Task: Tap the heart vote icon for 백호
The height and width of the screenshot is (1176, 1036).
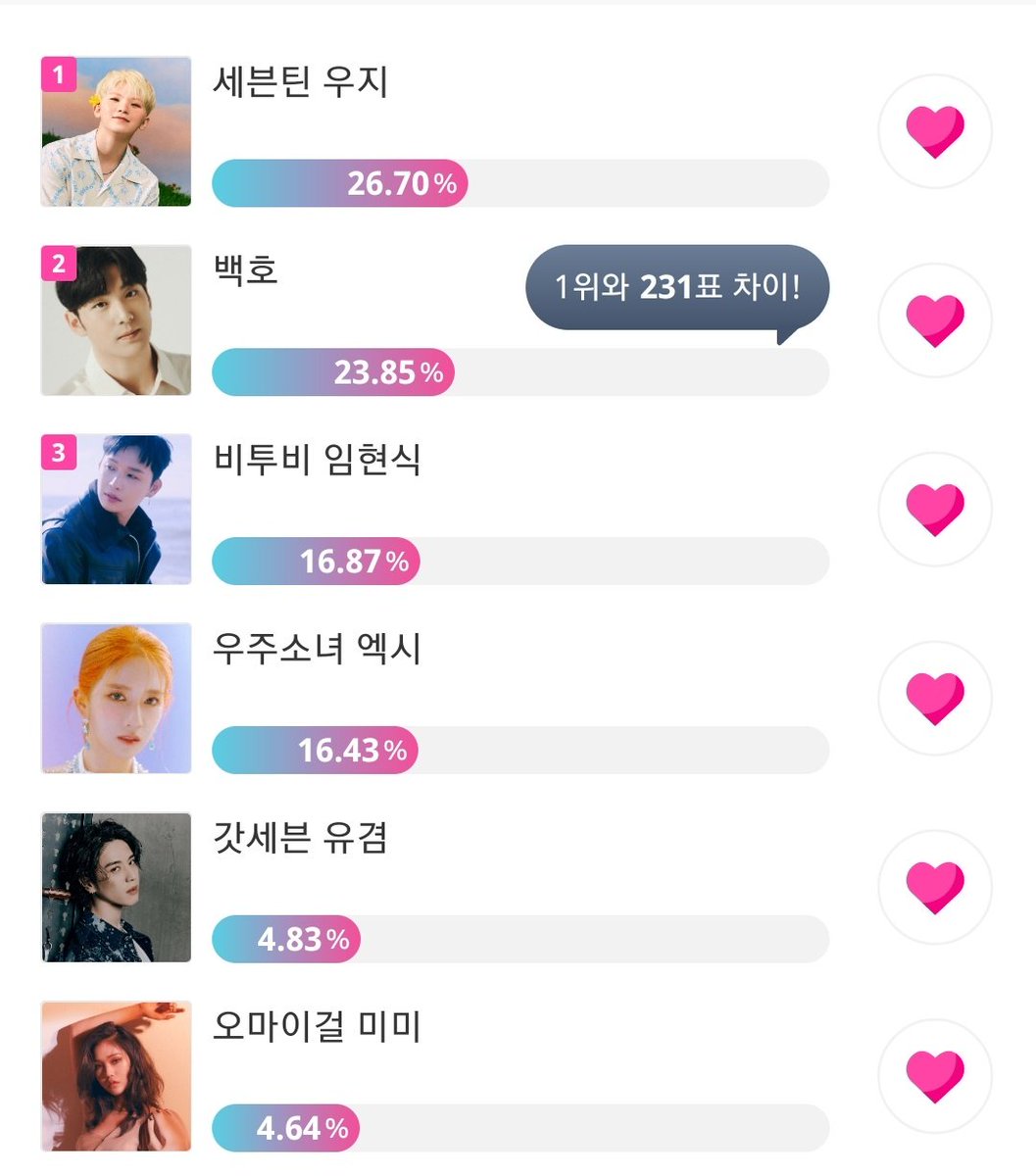Action: 935,320
